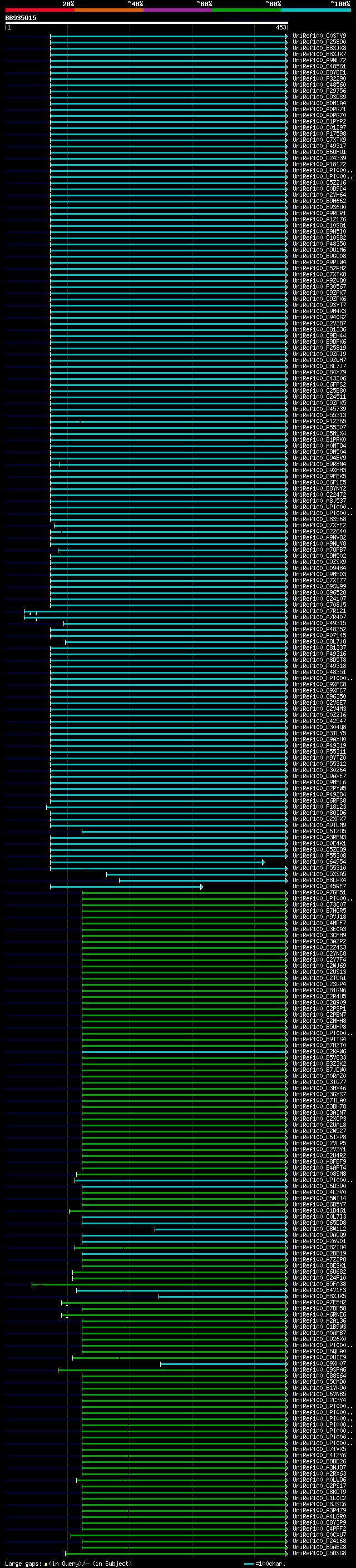Screen dimensions: 356x1568
Task: Select the UniRef100_C5XSA5 label
Action: [319, 874]
